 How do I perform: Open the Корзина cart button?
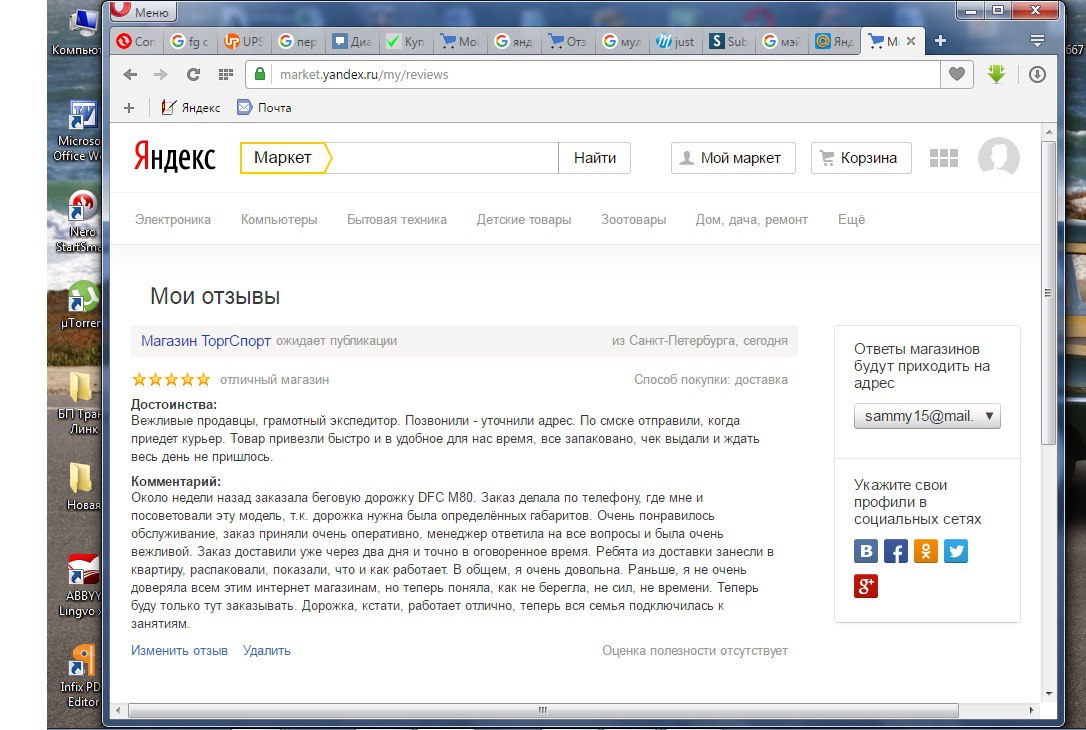click(861, 158)
